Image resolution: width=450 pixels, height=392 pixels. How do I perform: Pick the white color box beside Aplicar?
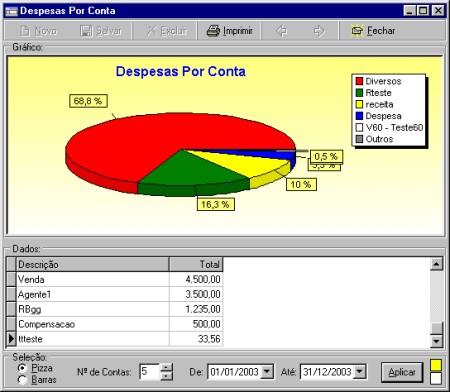(436, 378)
